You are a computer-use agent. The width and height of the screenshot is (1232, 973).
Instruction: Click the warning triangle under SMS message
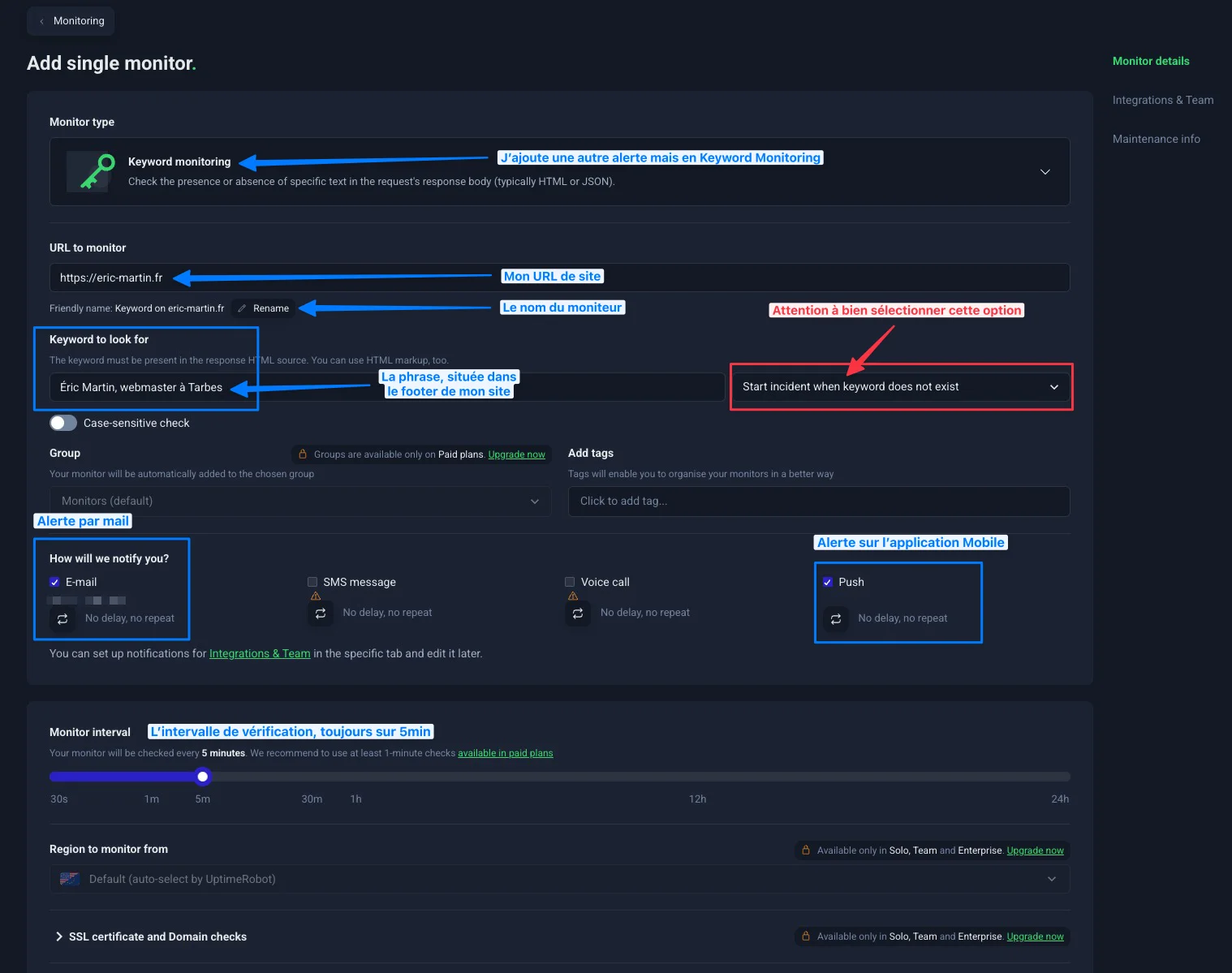click(316, 596)
